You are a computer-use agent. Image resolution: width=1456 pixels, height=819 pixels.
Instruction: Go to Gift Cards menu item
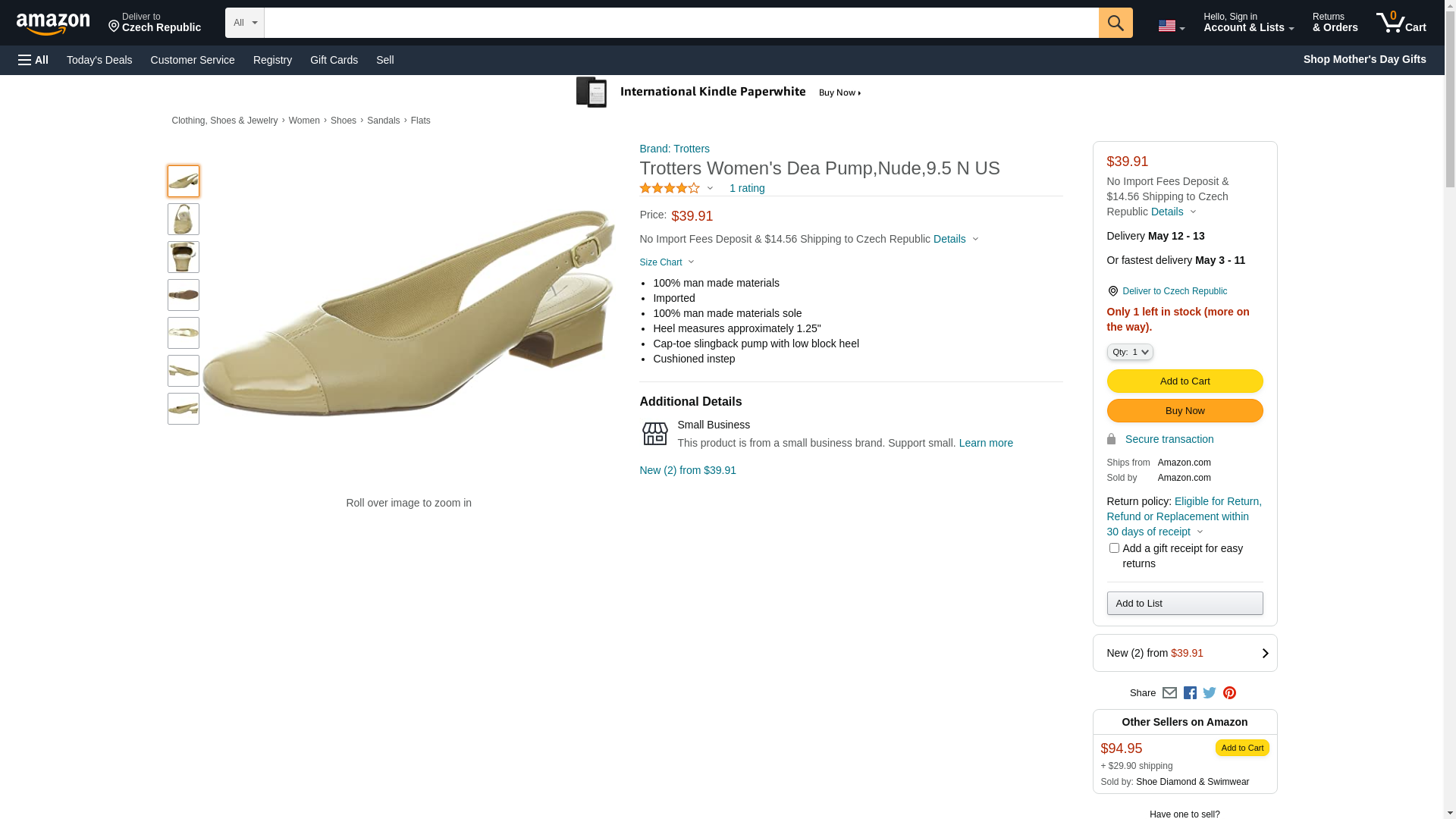[x=334, y=60]
